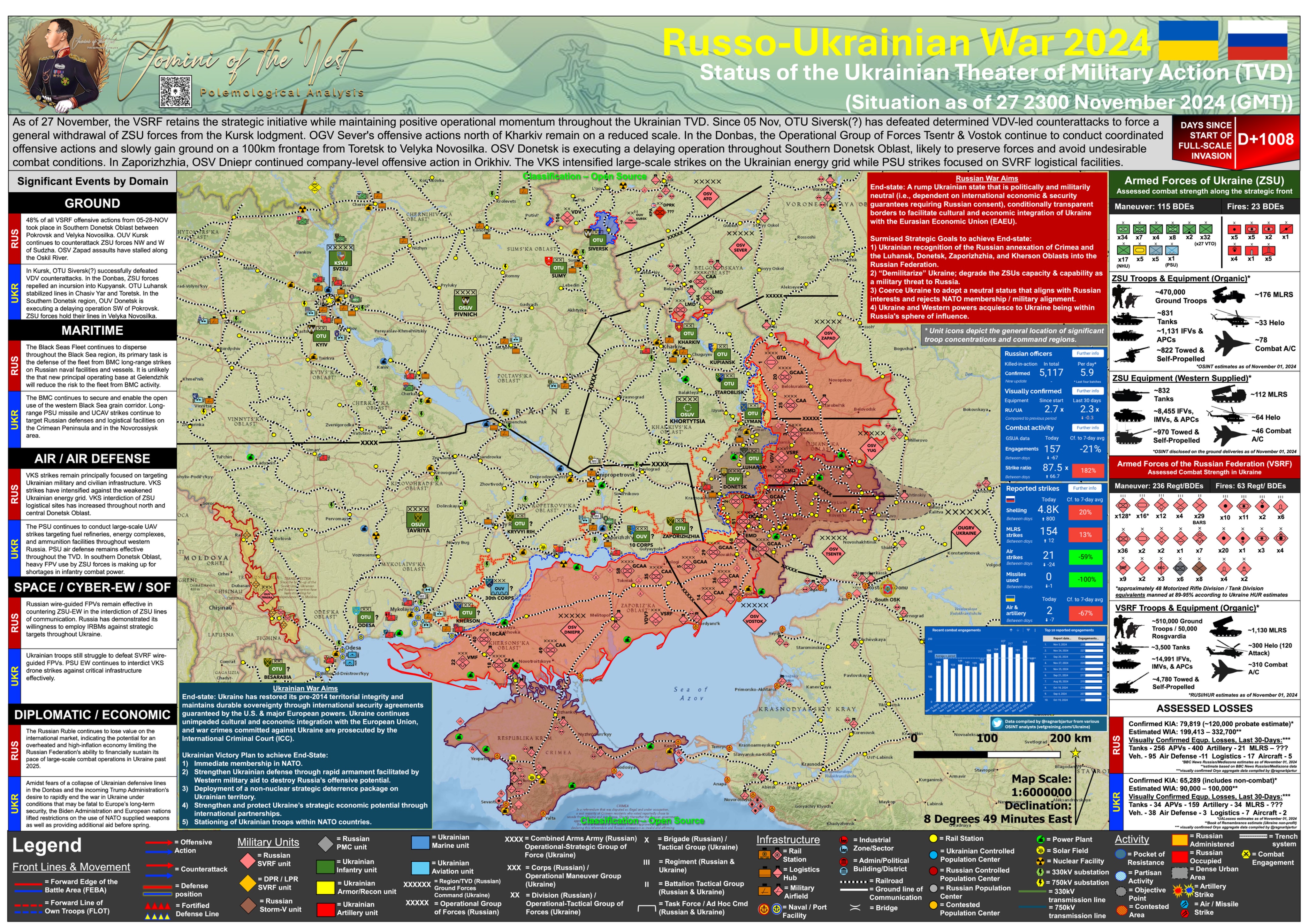Screen dimensions: 1308x924
Task: Sort by the Report date column header
Action: click(1062, 638)
